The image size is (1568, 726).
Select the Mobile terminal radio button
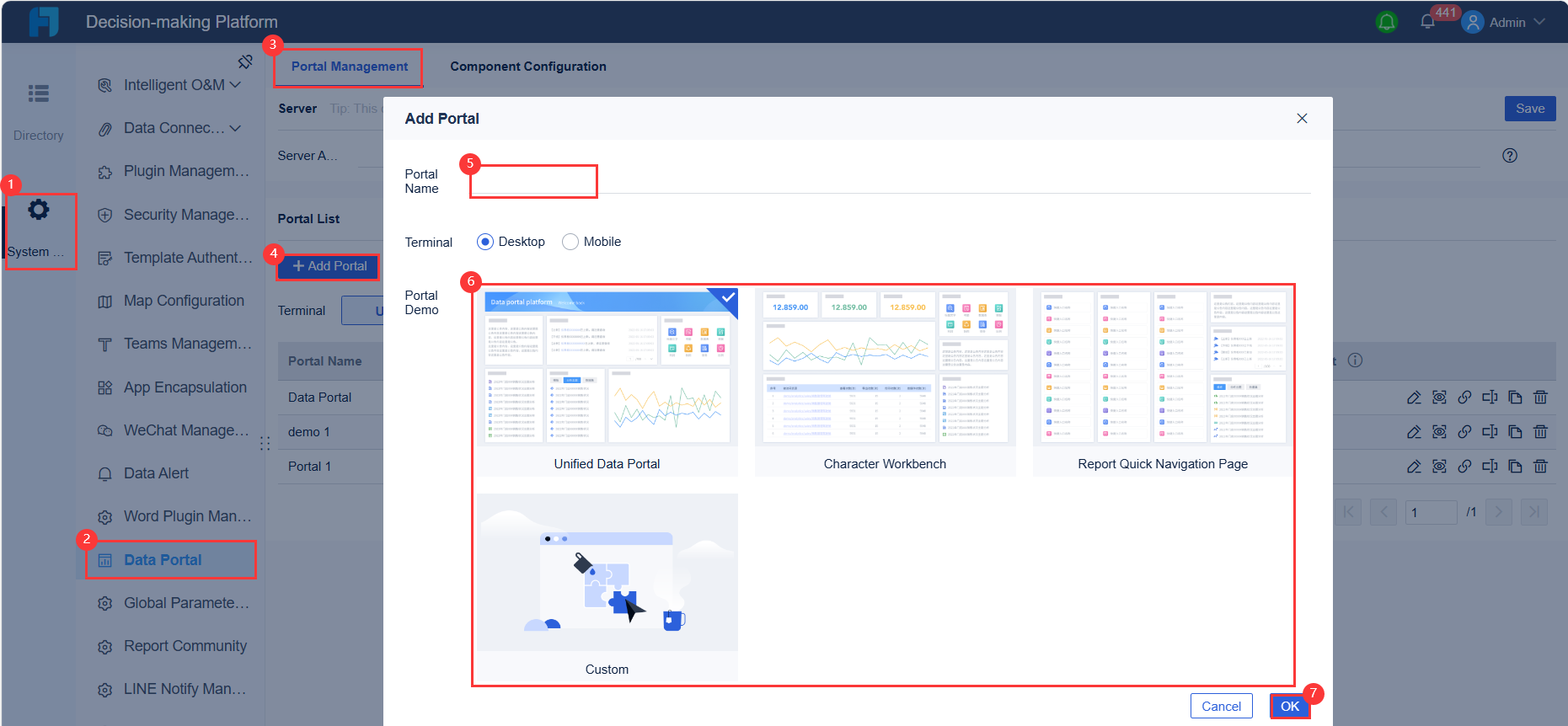(570, 242)
